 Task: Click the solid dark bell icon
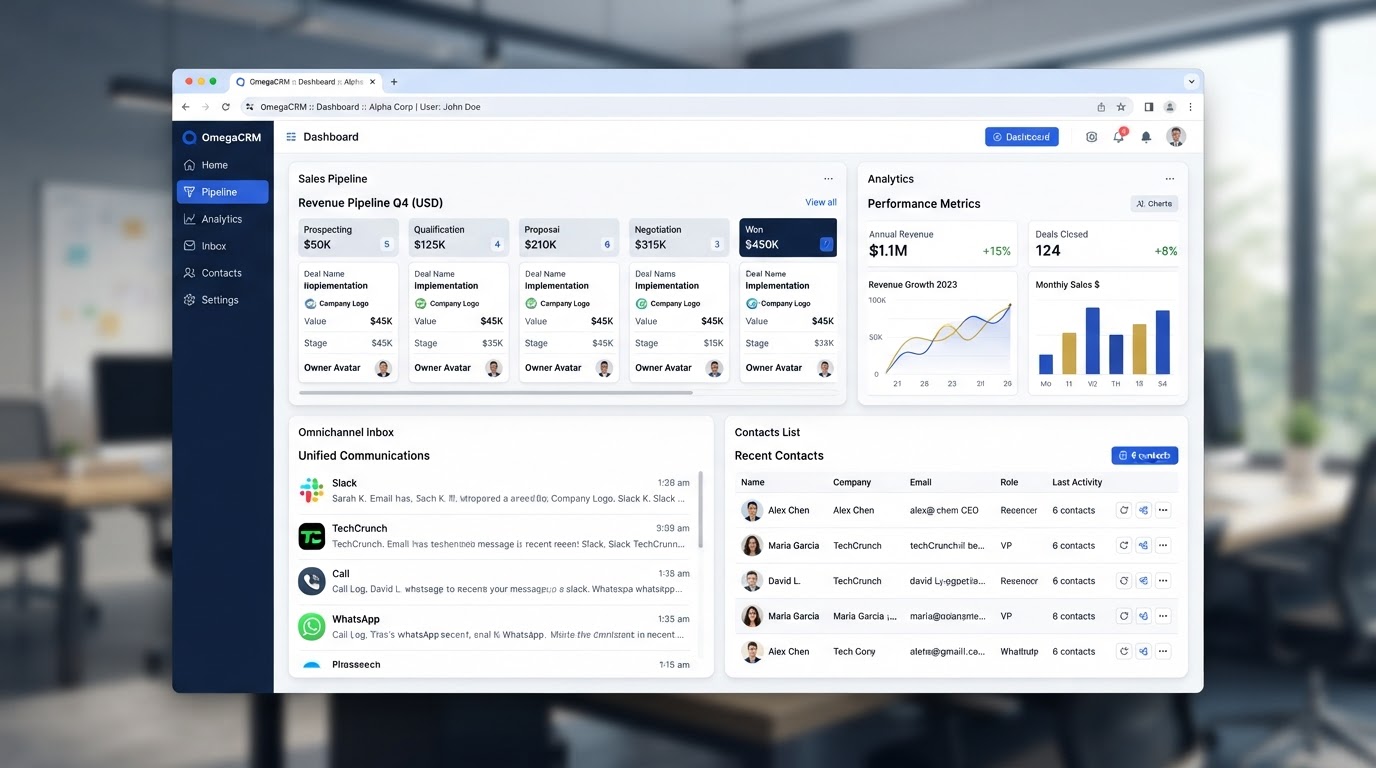coord(1146,137)
